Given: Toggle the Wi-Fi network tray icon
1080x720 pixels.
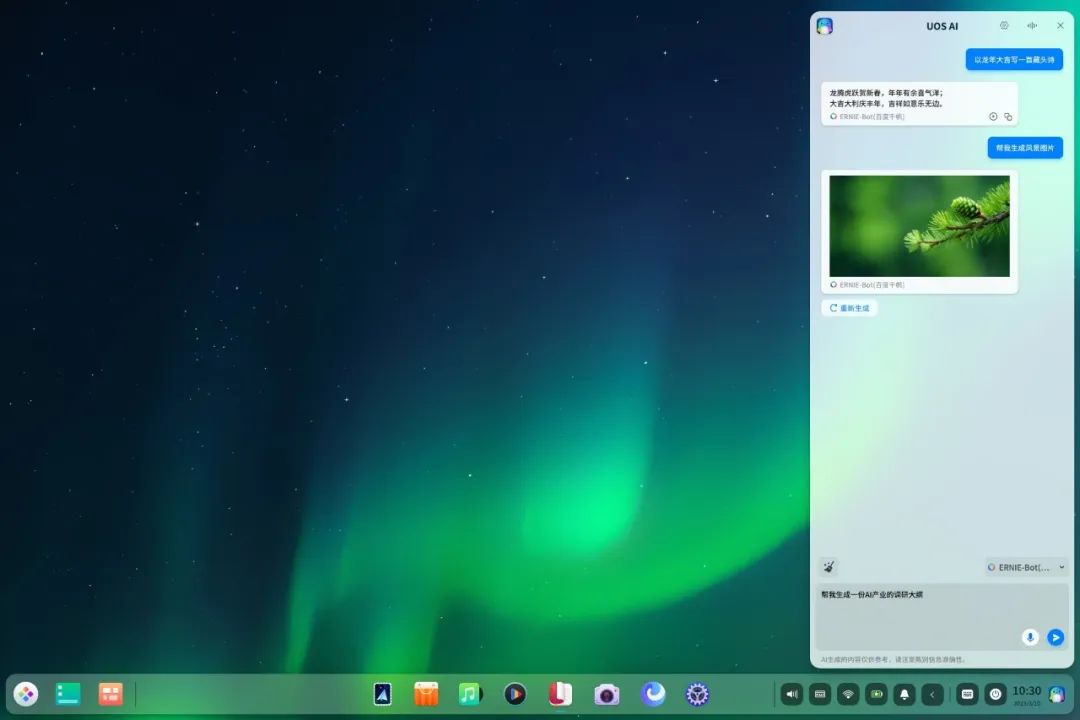Looking at the screenshot, I should 848,694.
